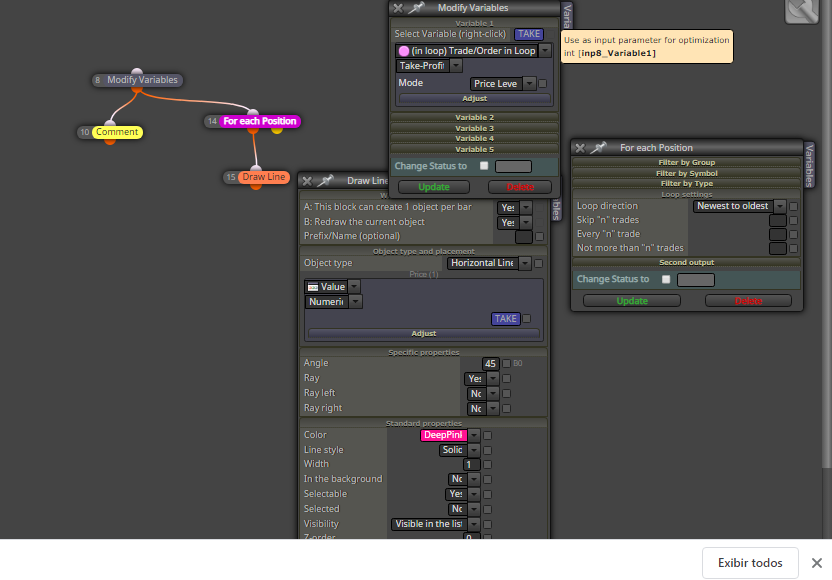Select the Draw Line block 15

click(x=257, y=177)
